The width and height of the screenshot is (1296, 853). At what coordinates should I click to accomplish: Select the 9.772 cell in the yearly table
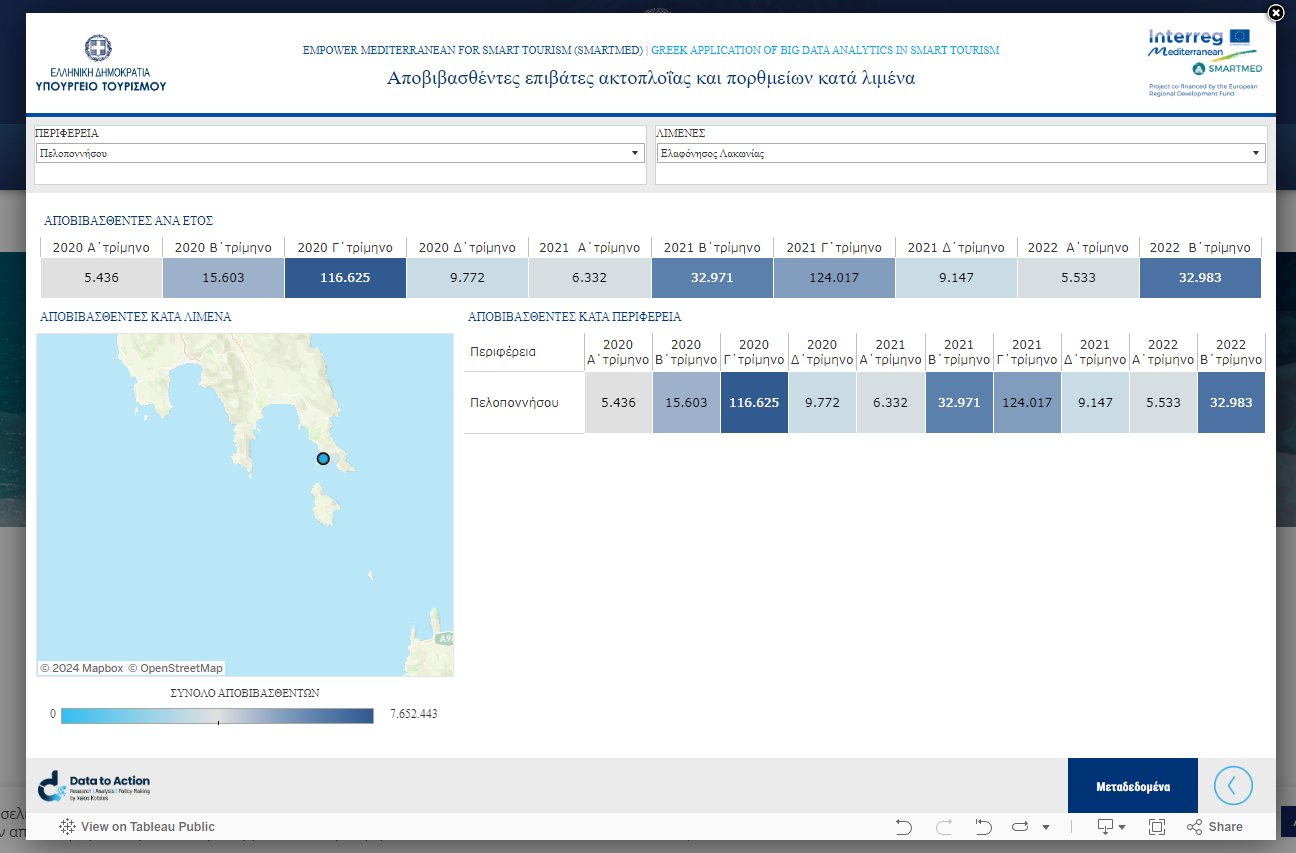(467, 278)
